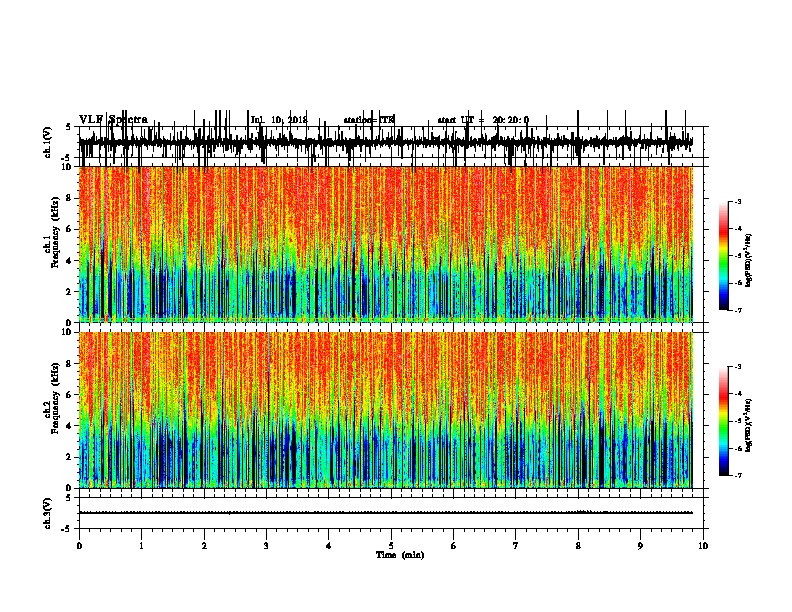Click the ch.2 spectrogram panel
792x612 pixels.
pos(385,410)
